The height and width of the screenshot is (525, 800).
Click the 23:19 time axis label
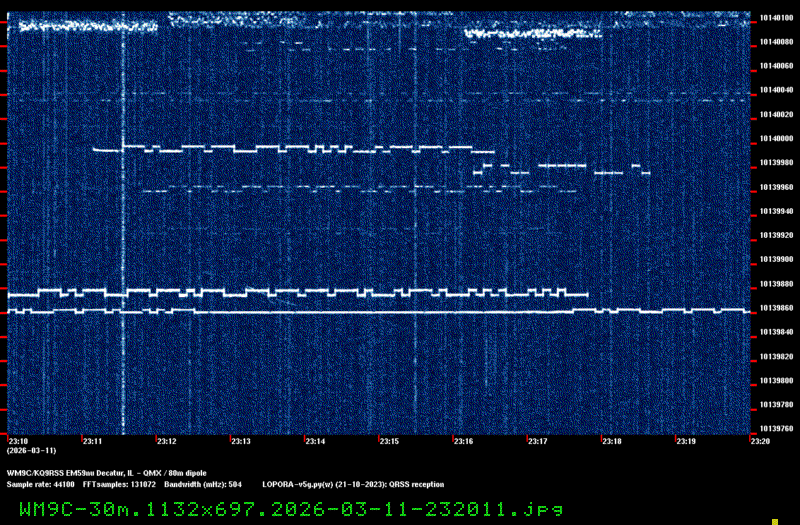pyautogui.click(x=686, y=441)
